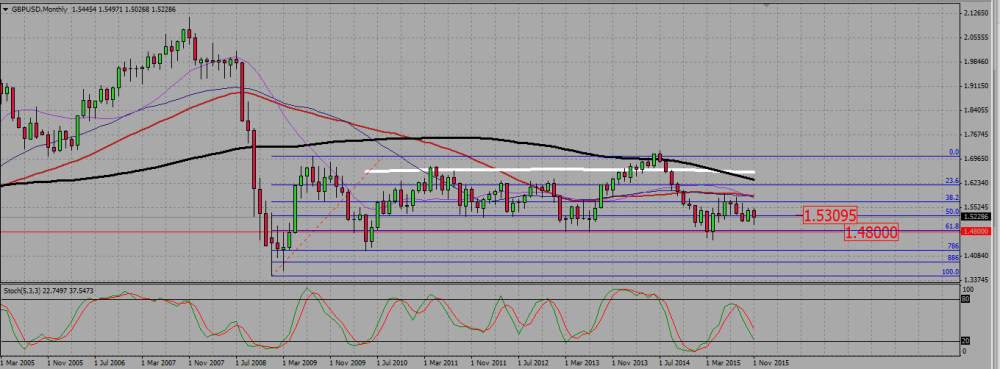Image resolution: width=1000 pixels, height=369 pixels.
Task: Select the red 1.53095 price label
Action: click(829, 215)
